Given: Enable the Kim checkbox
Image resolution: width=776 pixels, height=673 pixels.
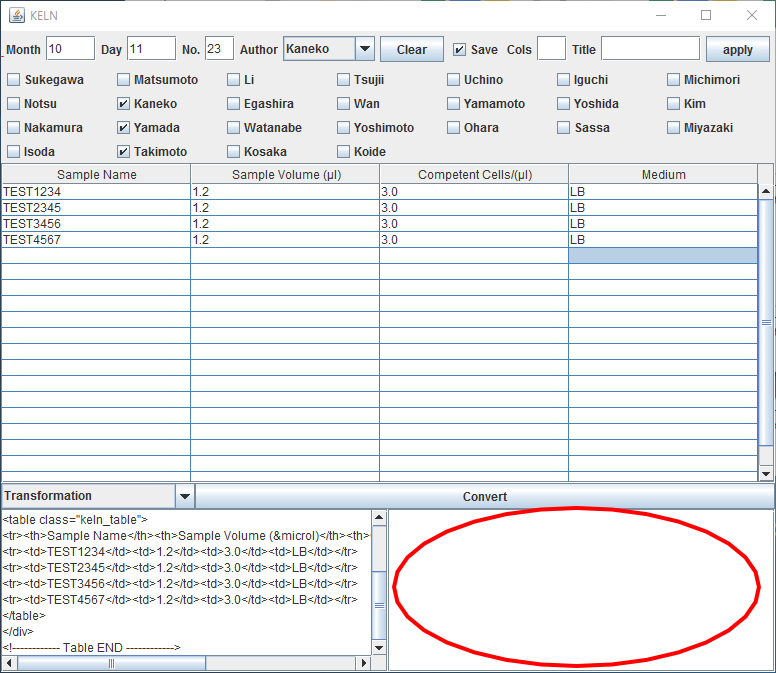Looking at the screenshot, I should click(673, 103).
